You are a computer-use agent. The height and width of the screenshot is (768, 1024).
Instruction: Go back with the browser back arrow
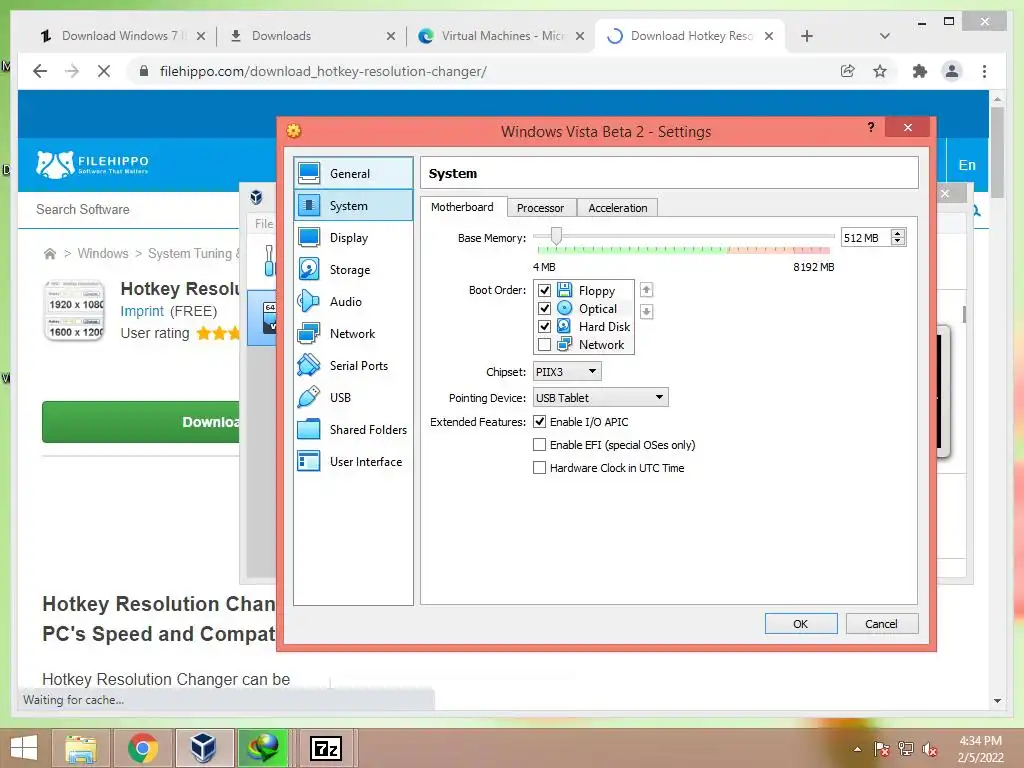pos(40,71)
